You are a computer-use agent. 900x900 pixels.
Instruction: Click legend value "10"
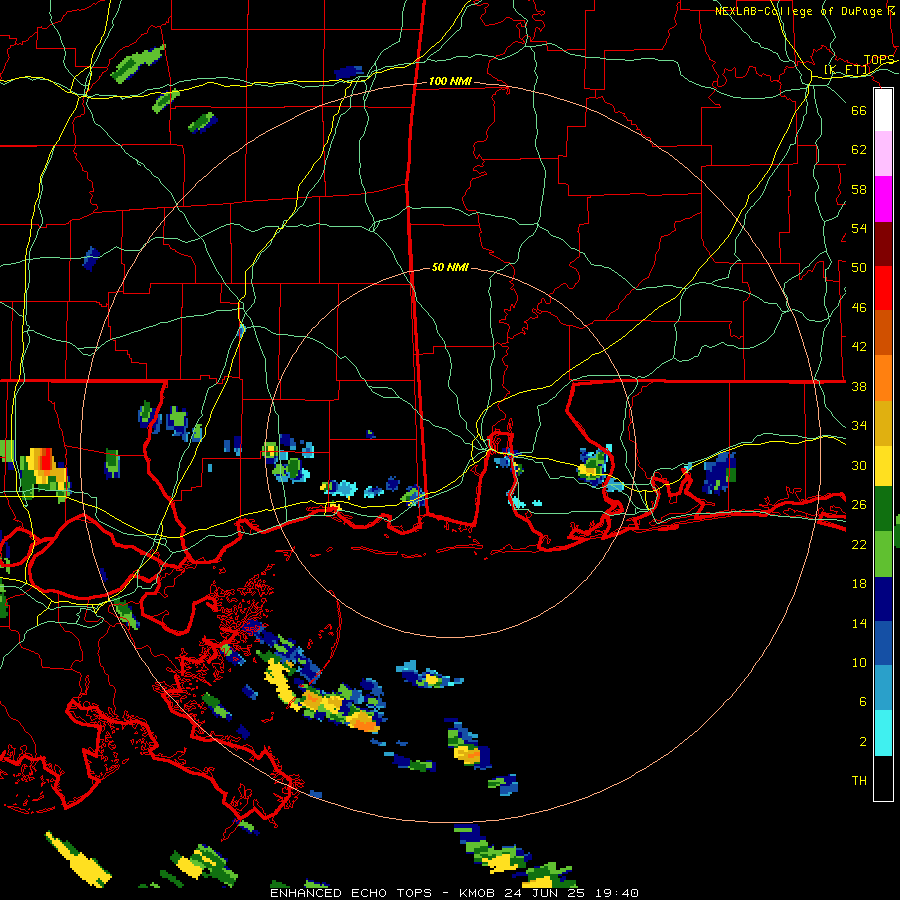(859, 663)
